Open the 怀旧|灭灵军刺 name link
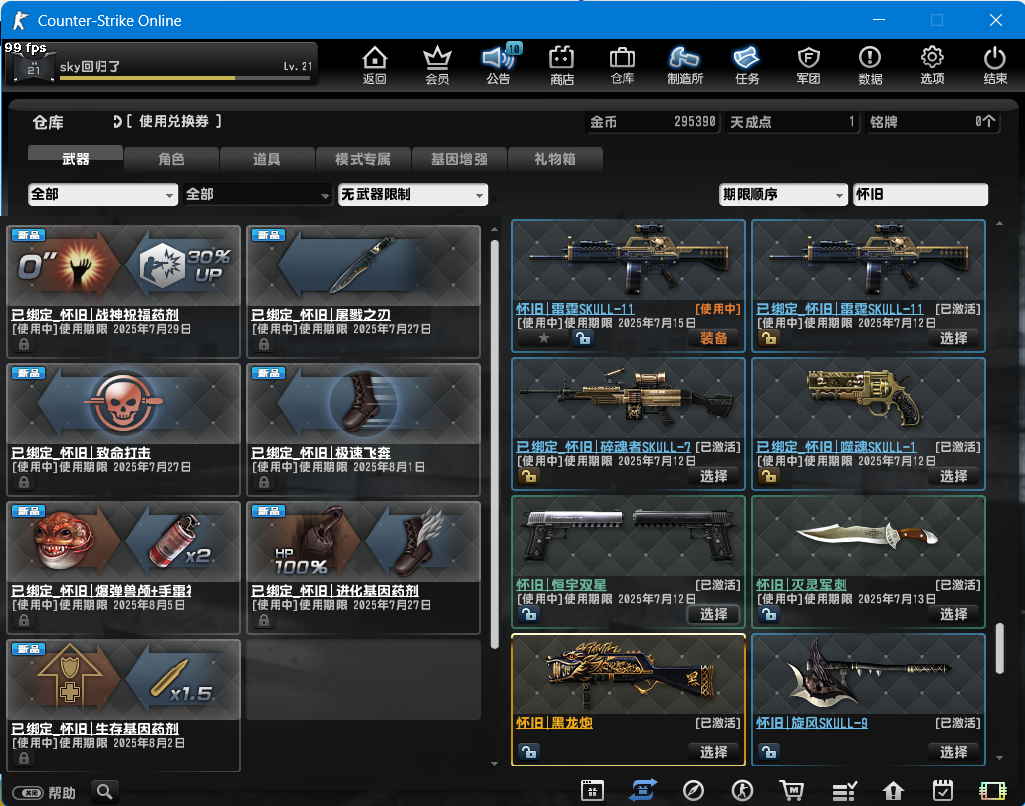The image size is (1025, 806). pyautogui.click(x=801, y=585)
